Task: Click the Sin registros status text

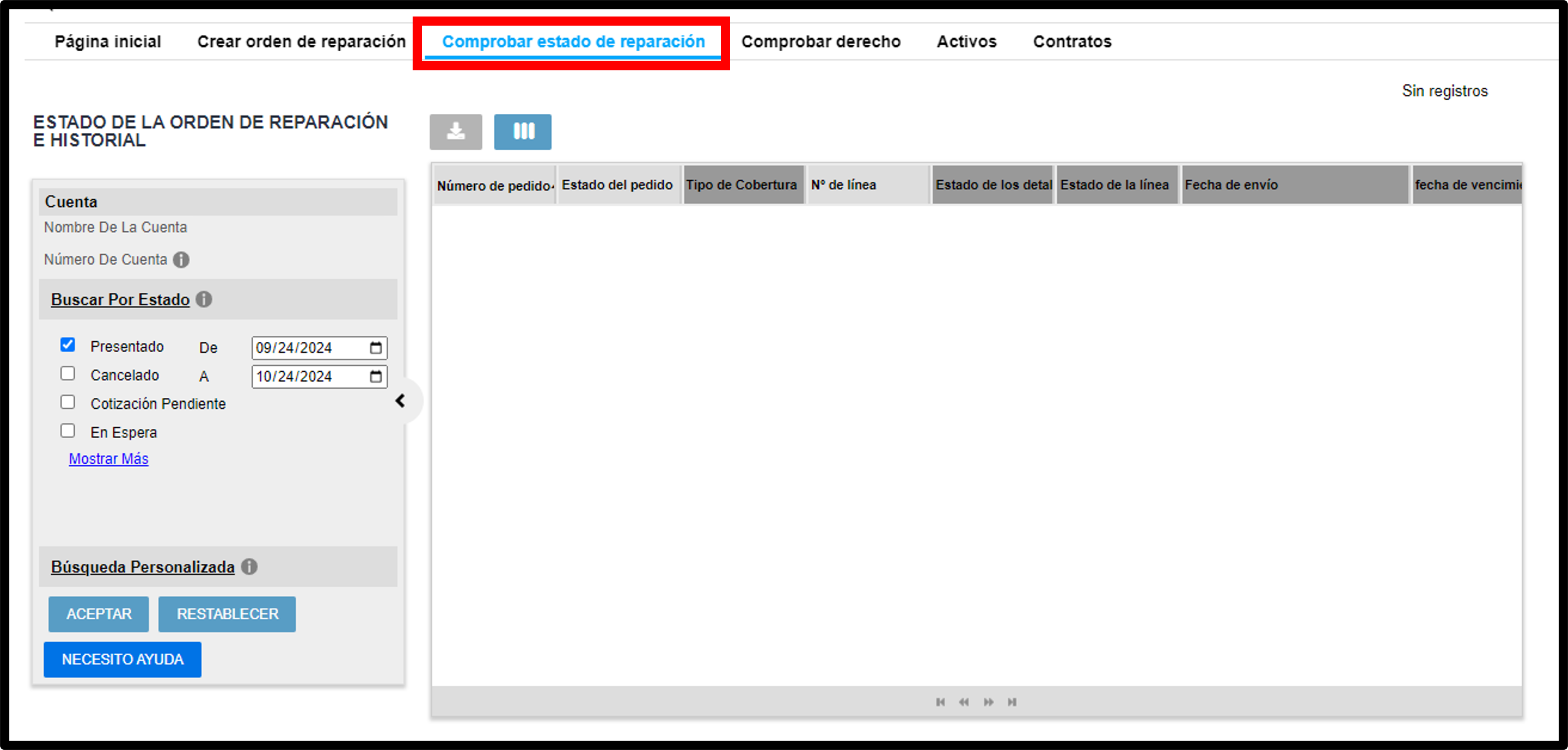Action: coord(1445,91)
